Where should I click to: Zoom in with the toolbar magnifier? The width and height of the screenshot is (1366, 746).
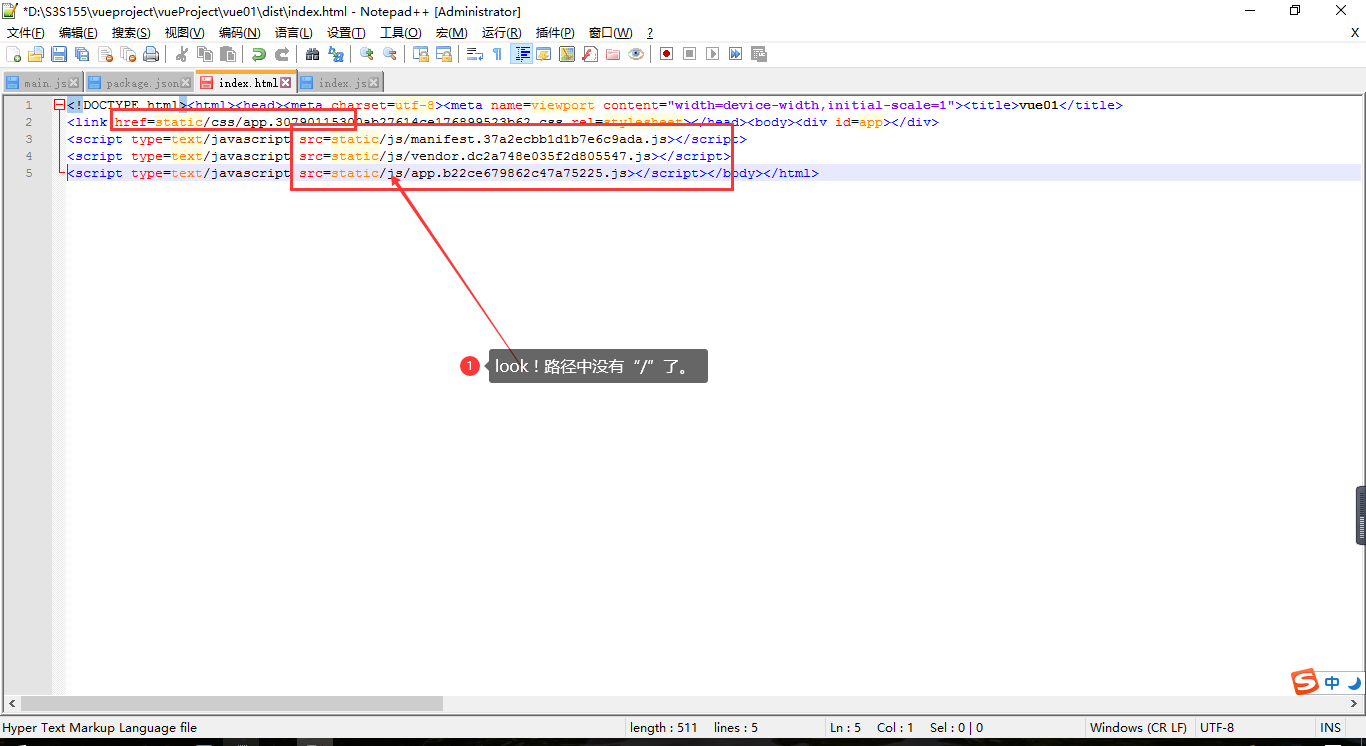[x=367, y=54]
